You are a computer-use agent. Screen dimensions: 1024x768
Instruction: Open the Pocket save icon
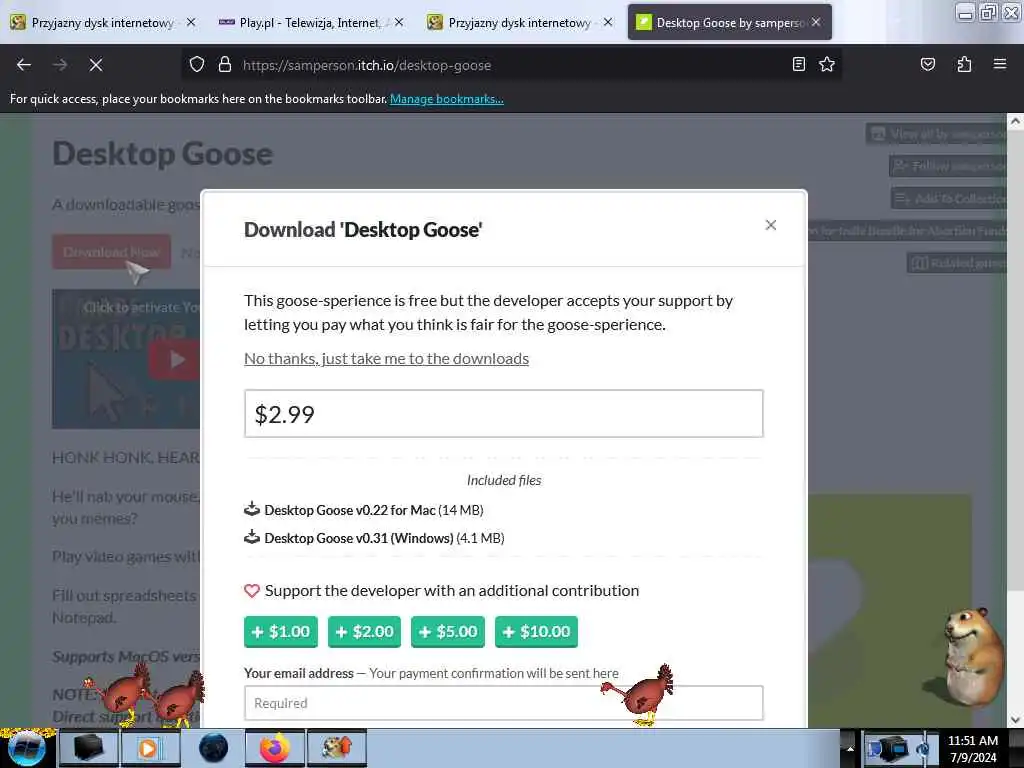tap(927, 64)
